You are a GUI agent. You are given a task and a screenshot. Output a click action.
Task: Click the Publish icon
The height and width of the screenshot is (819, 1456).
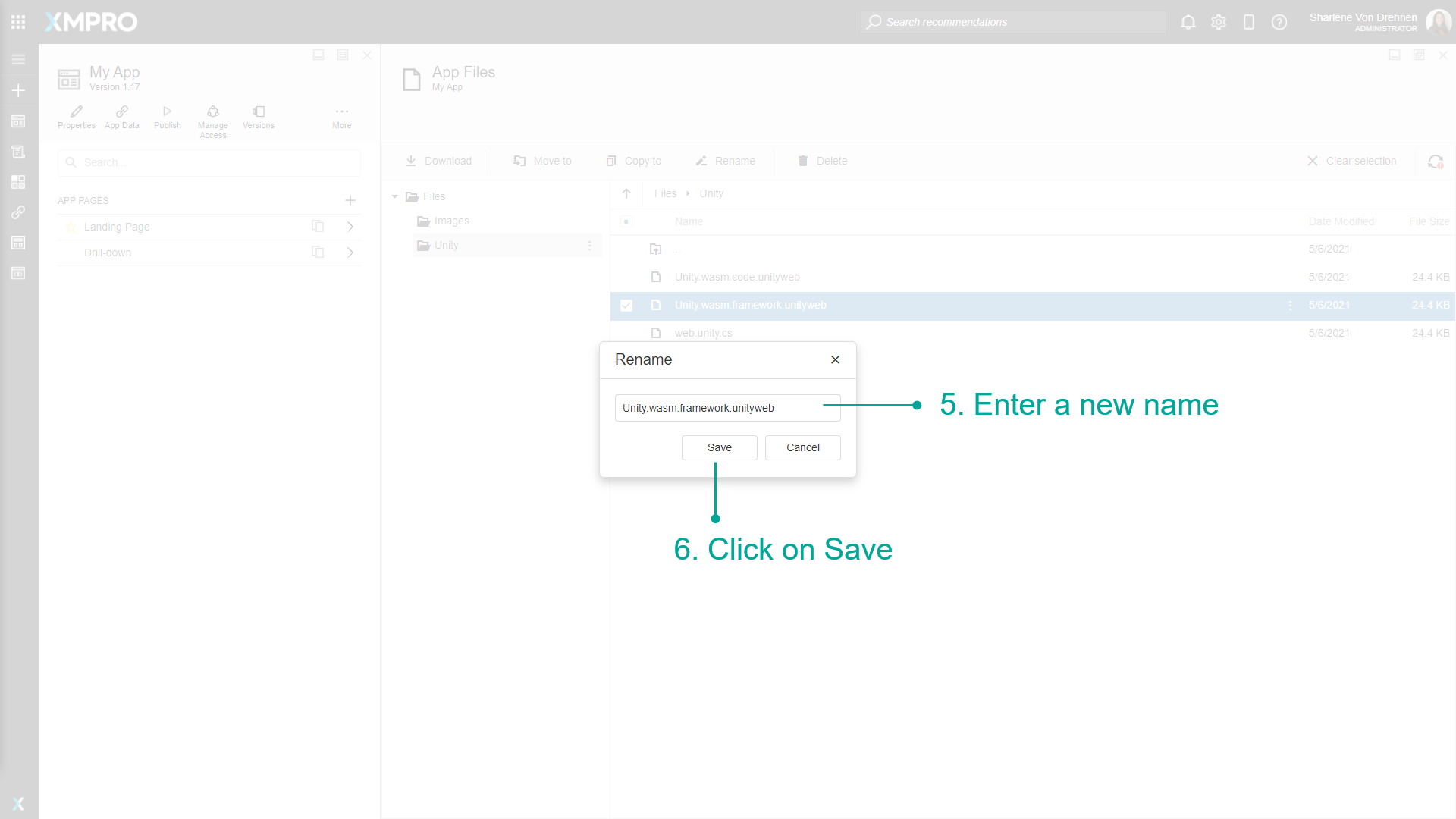[x=167, y=115]
